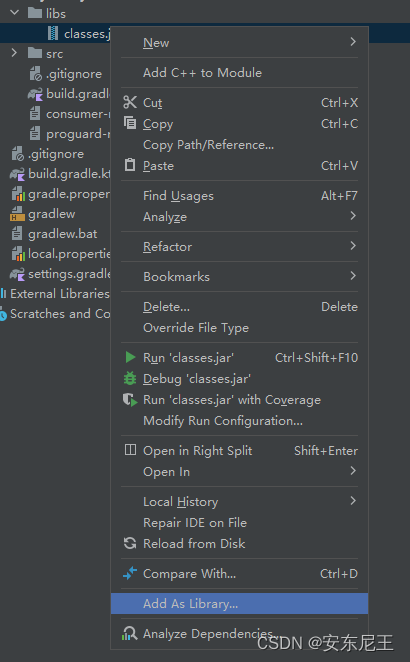
Task: Click the root .gitignore file icon
Action: [17, 154]
